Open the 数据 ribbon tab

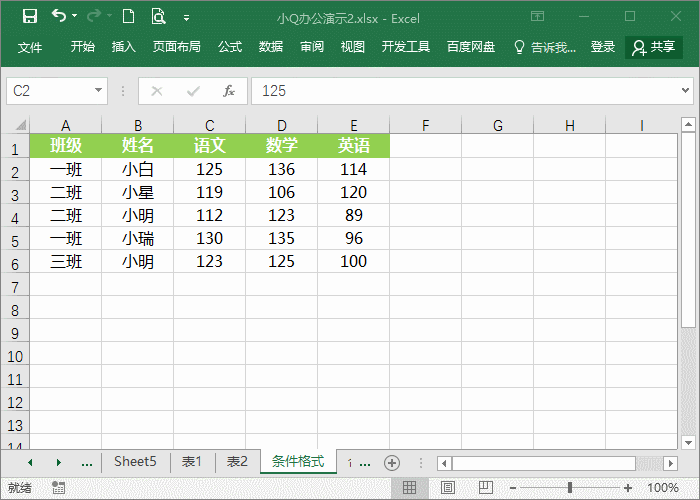pos(271,47)
